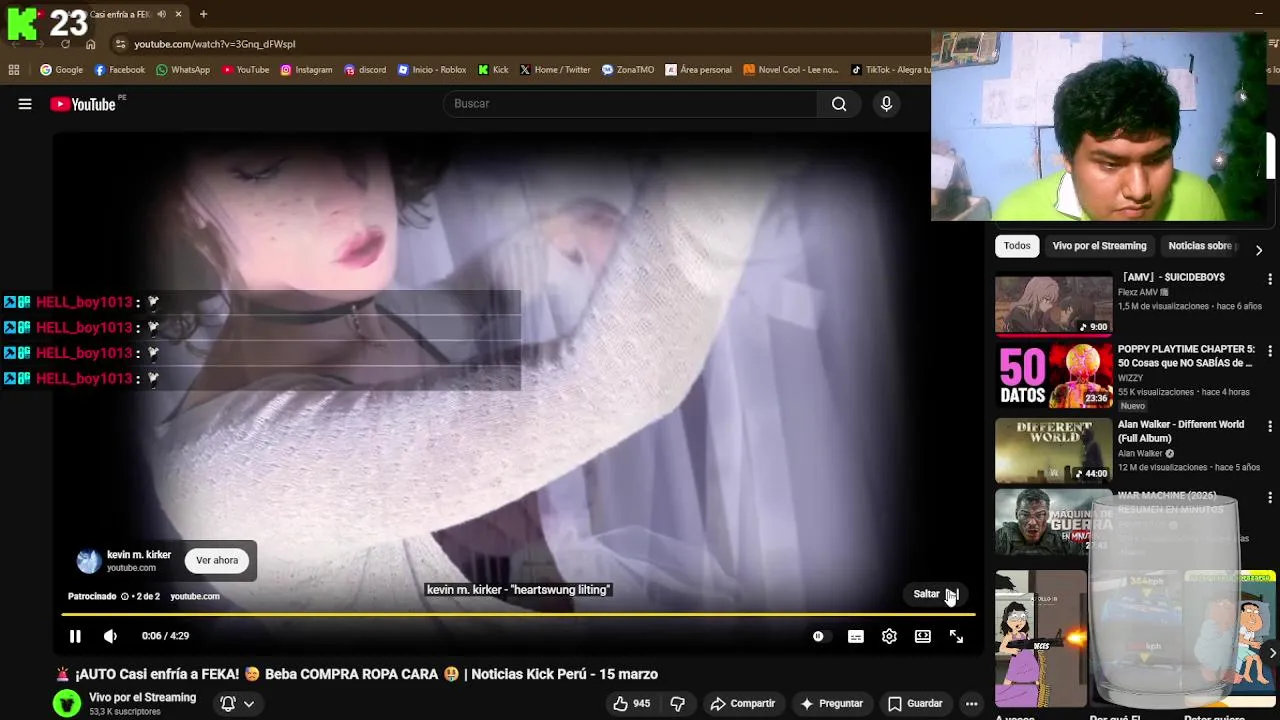
Task: Dislike the video
Action: click(x=677, y=704)
